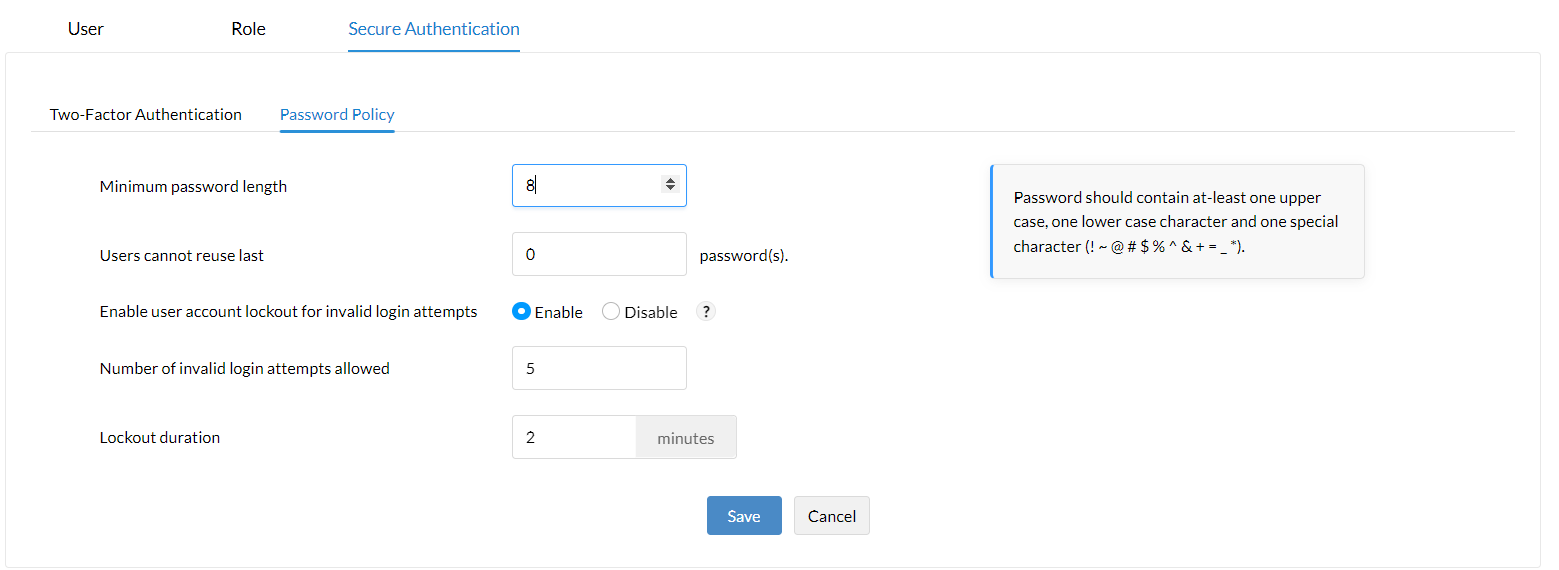Select the Disable radio button for lockout
Viewport: 1559px width, 570px height.
(x=611, y=312)
